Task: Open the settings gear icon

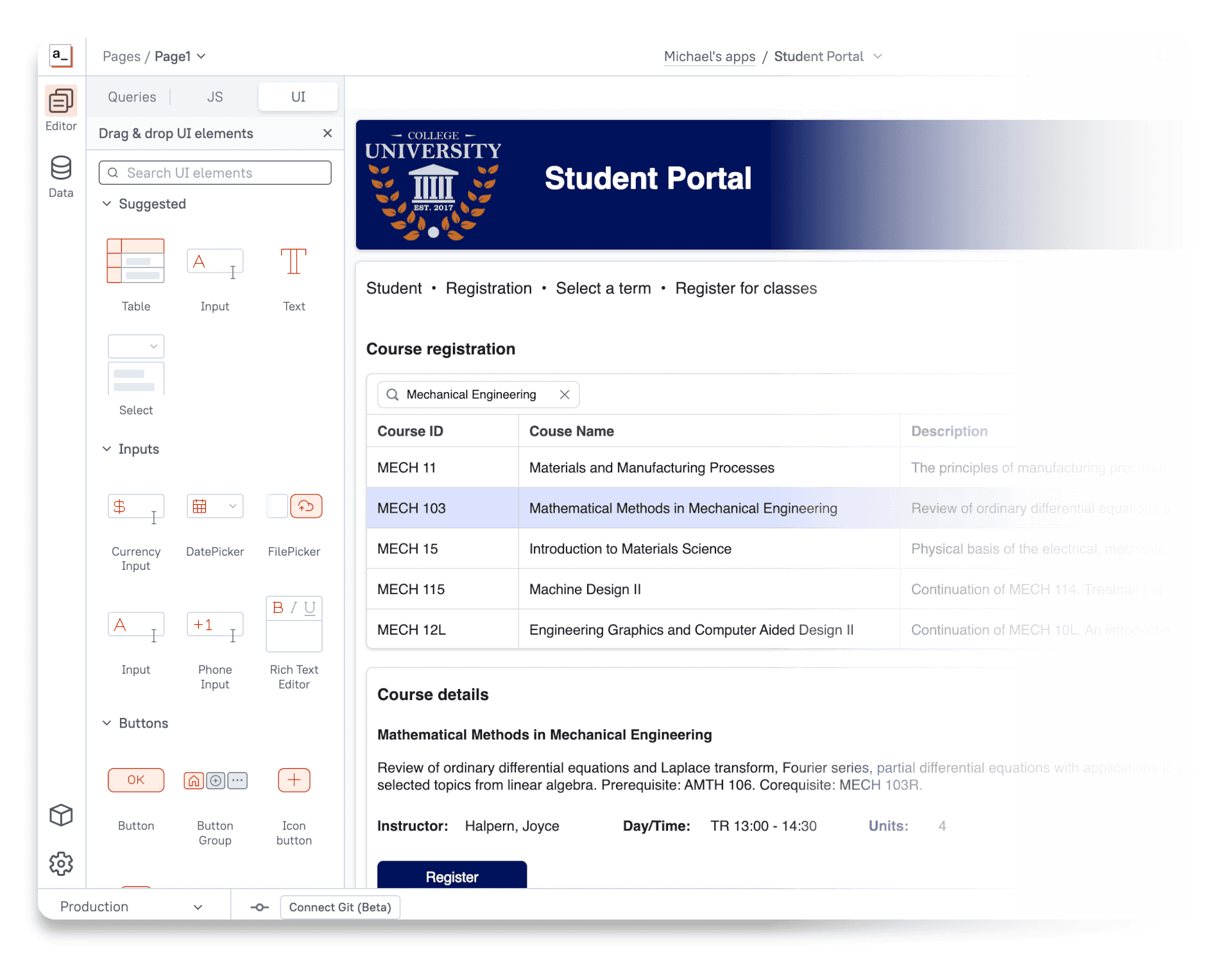Action: point(61,864)
